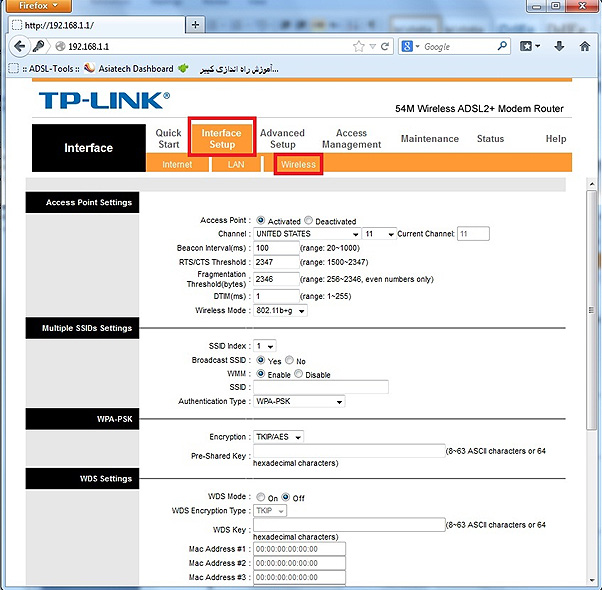Viewport: 602px width, 590px height.
Task: Click the Google search box
Action: tap(457, 46)
